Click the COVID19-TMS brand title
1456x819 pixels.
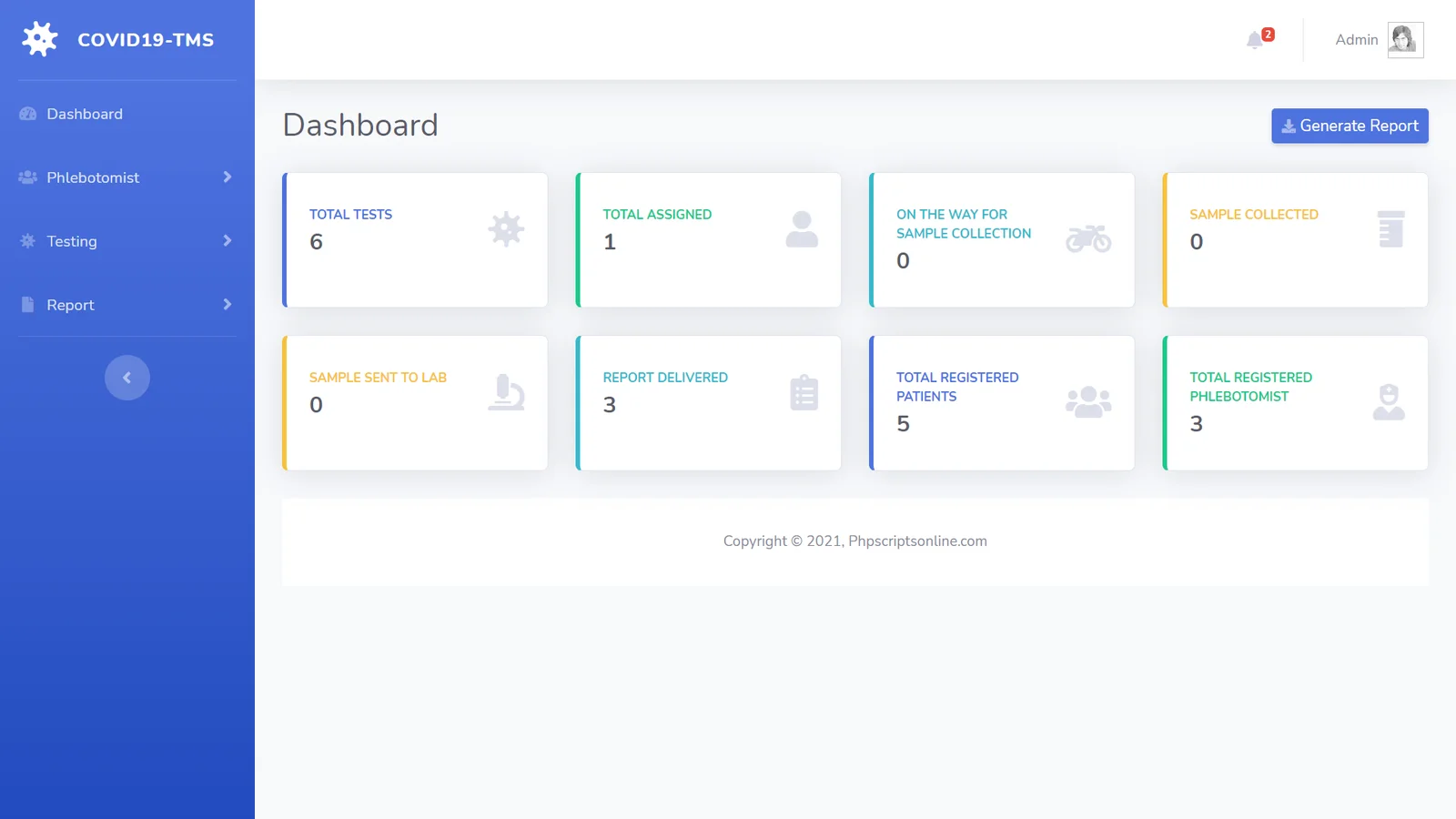(x=146, y=40)
